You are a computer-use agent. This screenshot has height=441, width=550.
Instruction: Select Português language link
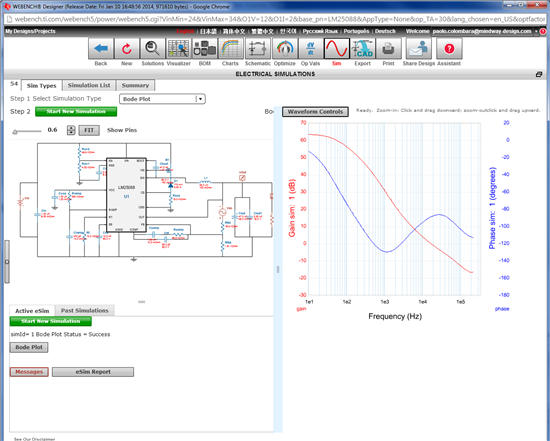(x=356, y=31)
